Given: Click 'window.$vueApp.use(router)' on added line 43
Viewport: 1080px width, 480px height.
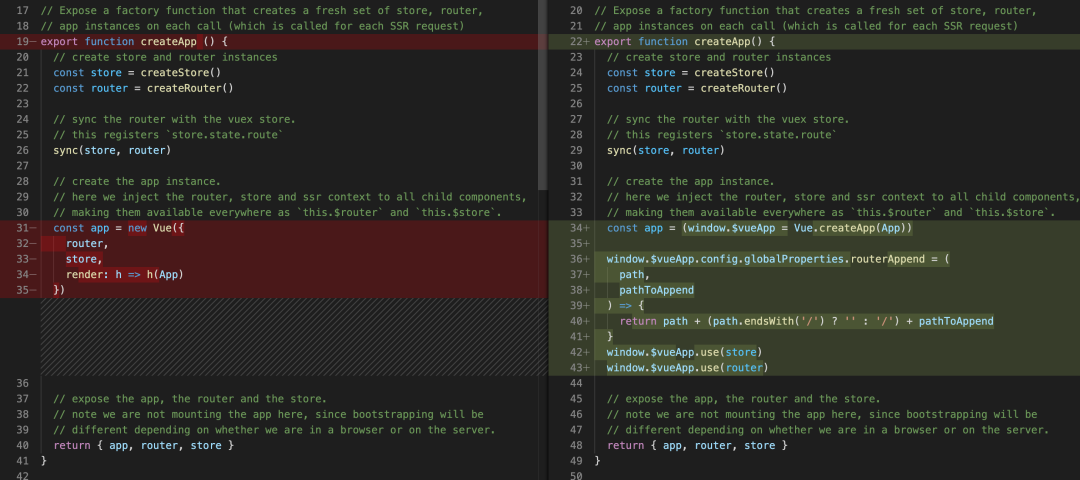Looking at the screenshot, I should (x=687, y=368).
